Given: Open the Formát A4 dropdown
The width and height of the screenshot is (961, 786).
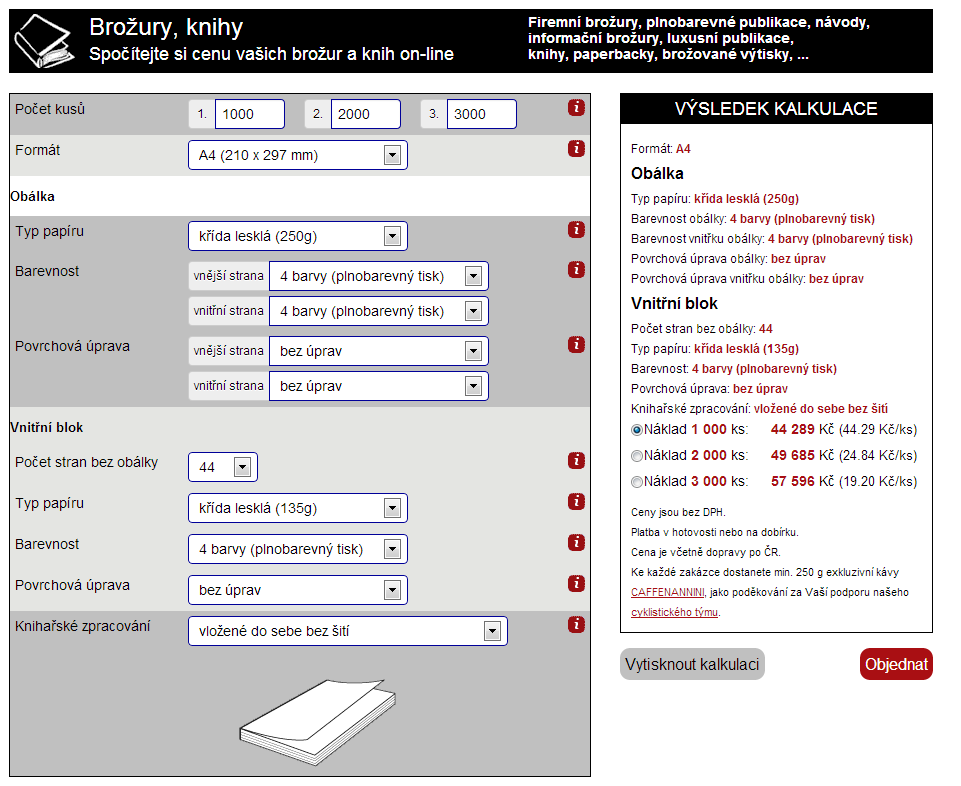Looking at the screenshot, I should 298,155.
